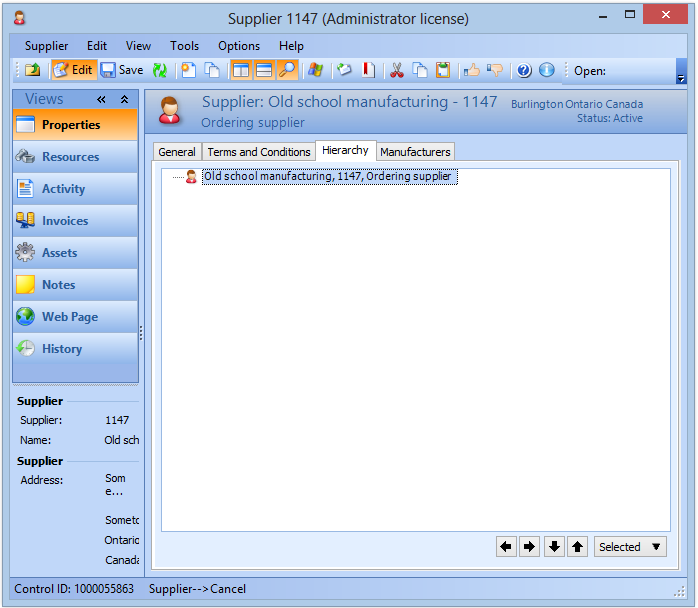Screen dimensions: 698x608
Task: Open the Activity view
Action: [x=75, y=189]
